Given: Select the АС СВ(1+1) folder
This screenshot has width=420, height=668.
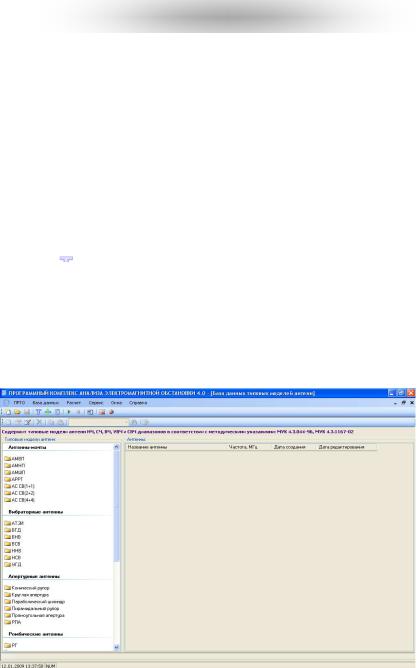Looking at the screenshot, I should click(x=20, y=486).
